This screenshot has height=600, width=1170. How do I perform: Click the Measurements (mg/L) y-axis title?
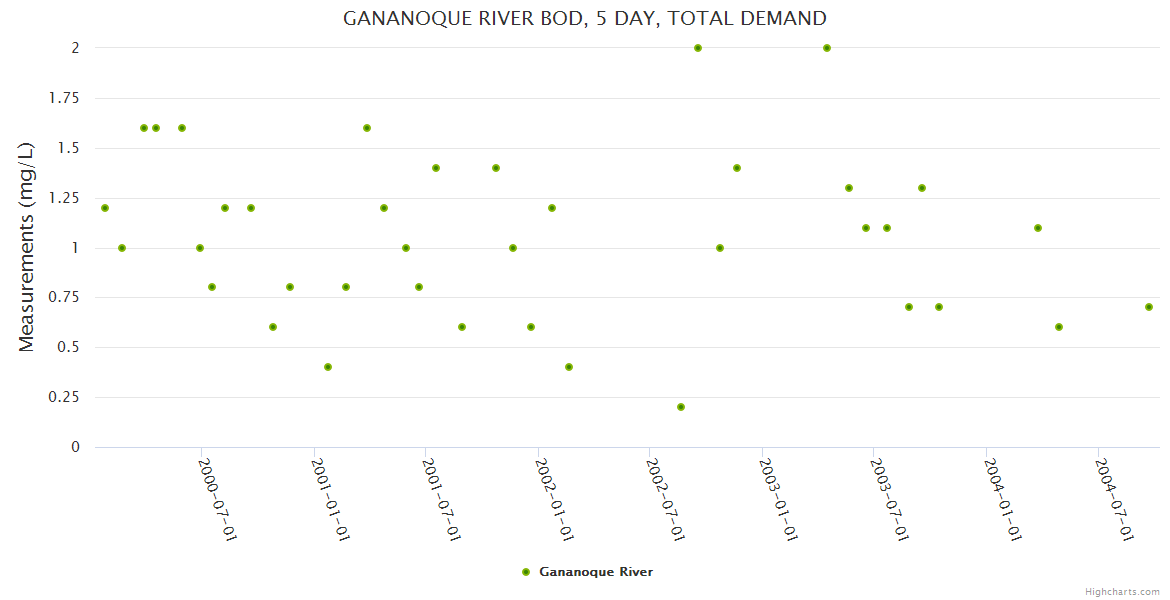(27, 247)
